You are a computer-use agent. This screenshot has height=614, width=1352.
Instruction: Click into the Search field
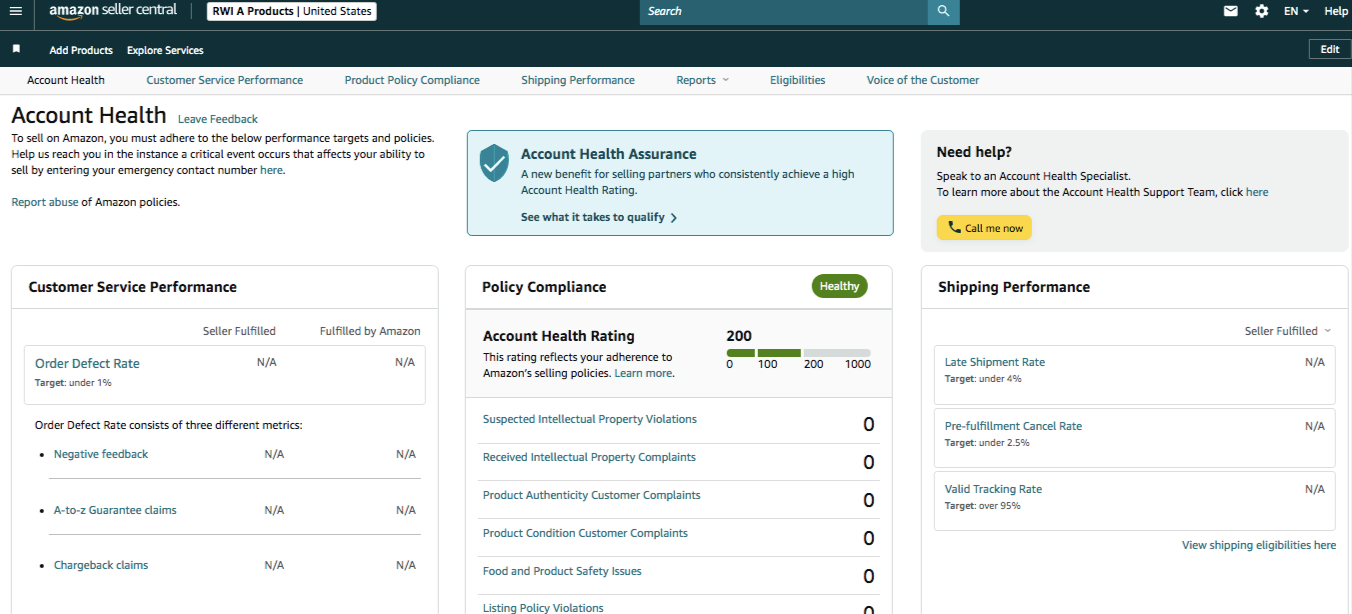tap(783, 12)
